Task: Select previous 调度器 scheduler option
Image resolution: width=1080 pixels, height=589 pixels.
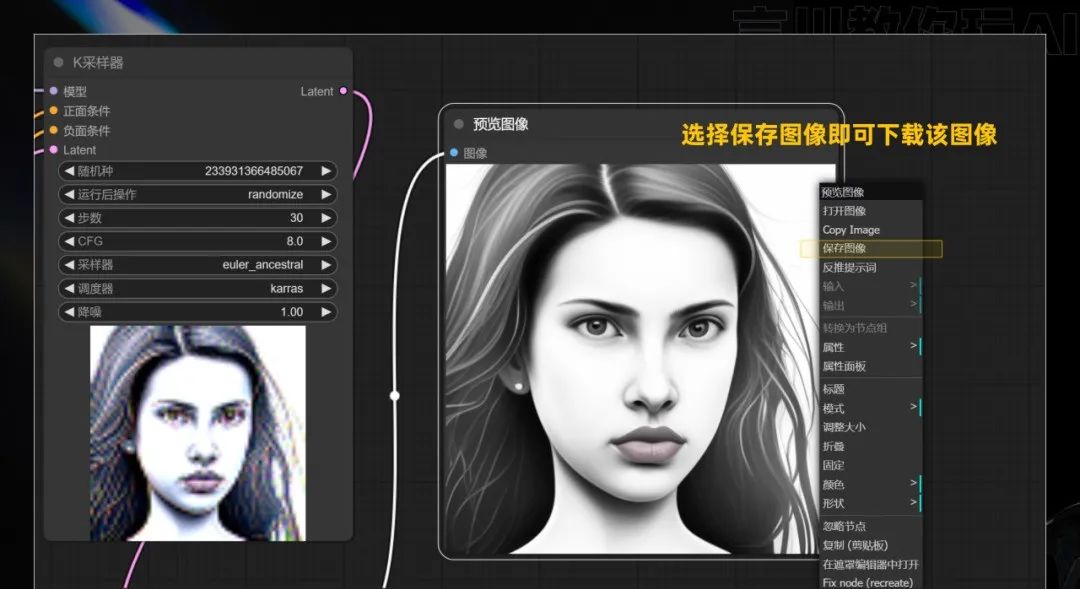Action: pos(69,288)
